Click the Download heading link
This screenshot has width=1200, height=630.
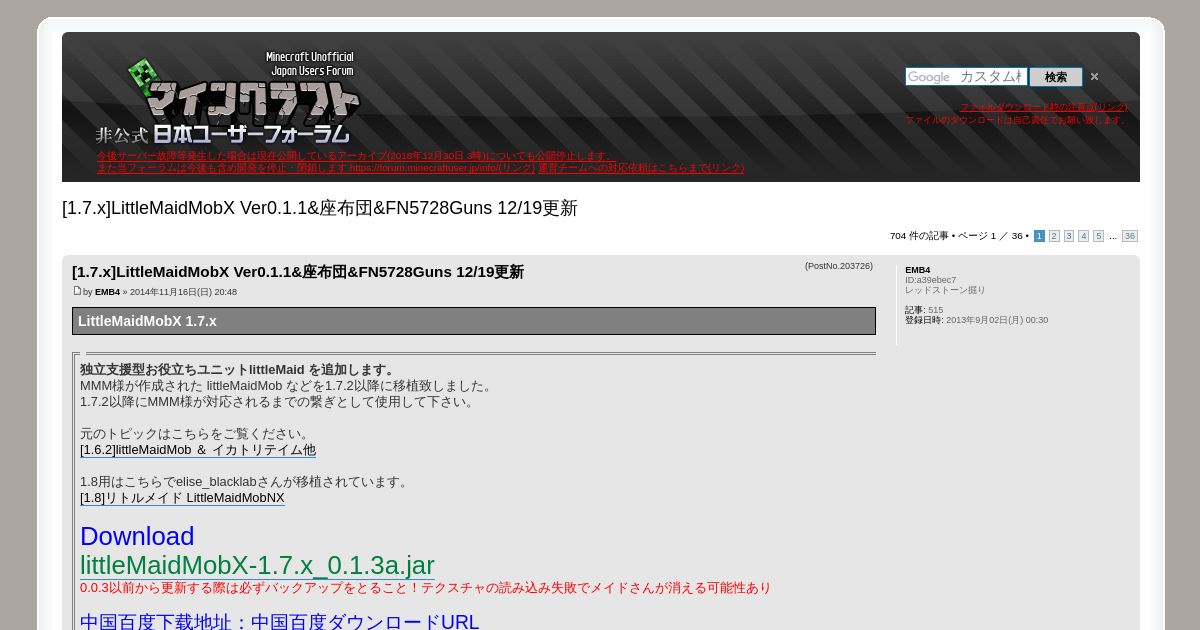(x=137, y=536)
